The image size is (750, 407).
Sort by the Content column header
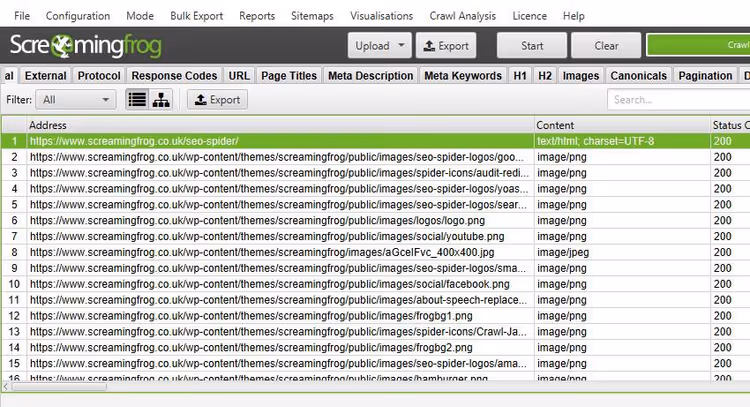point(622,125)
